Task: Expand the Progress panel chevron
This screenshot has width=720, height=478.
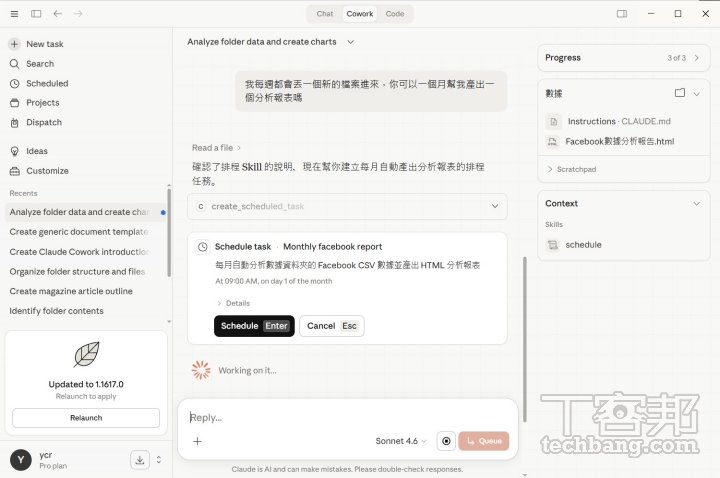Action: click(697, 58)
